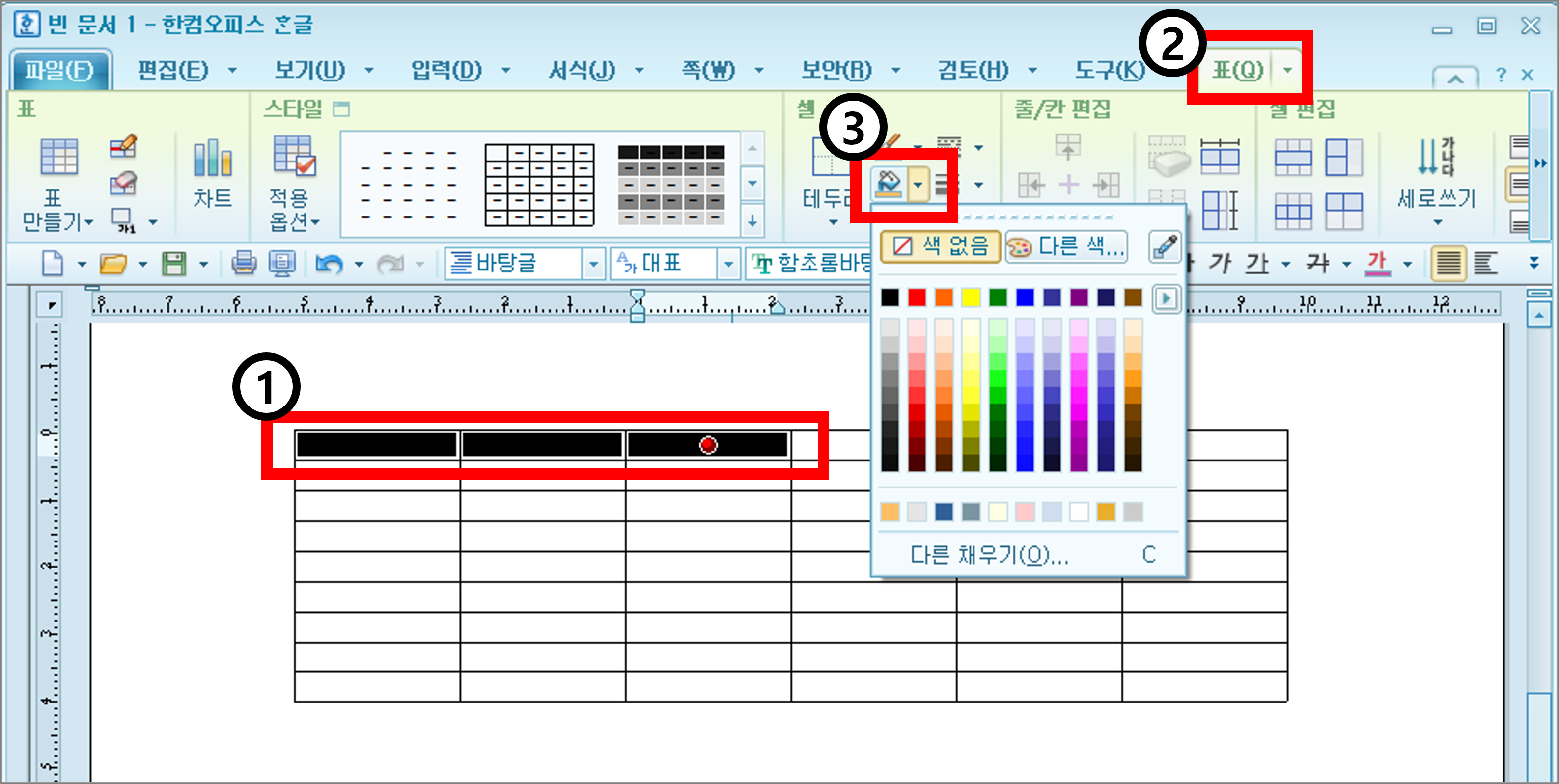Click the Undo icon
The height and width of the screenshot is (784, 1559).
click(x=332, y=264)
